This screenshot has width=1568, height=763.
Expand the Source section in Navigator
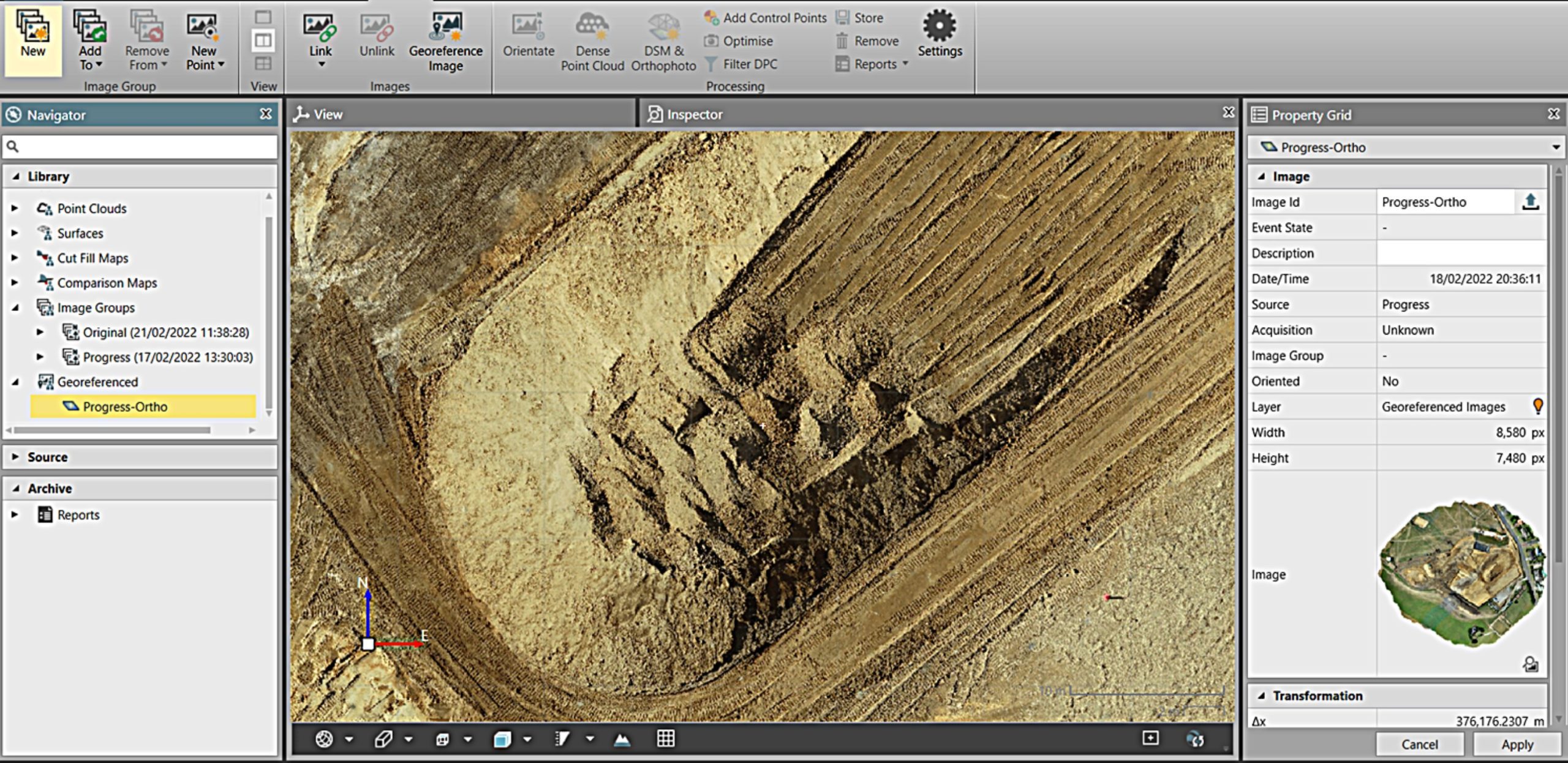(16, 457)
